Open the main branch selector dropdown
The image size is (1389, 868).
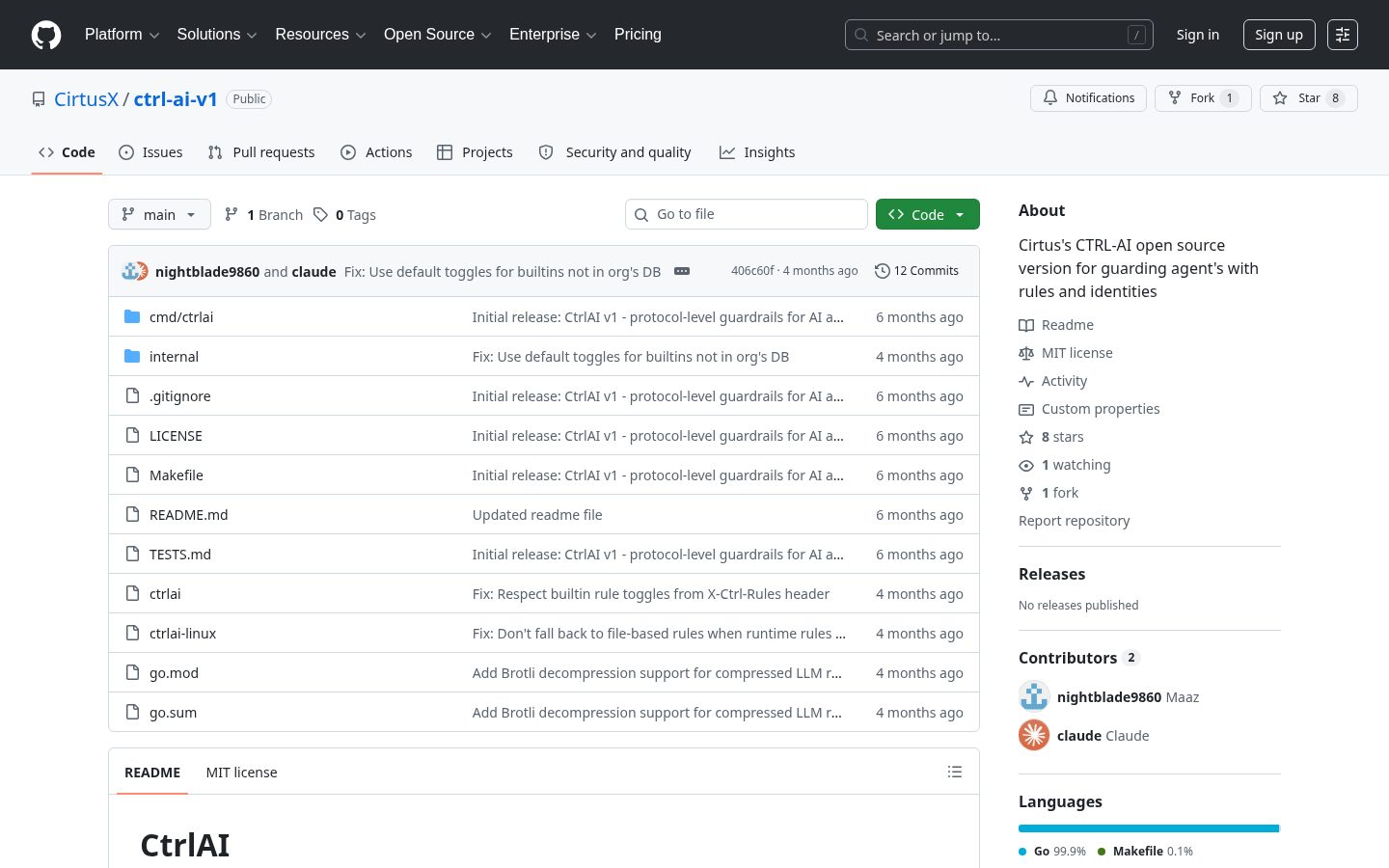pyautogui.click(x=159, y=214)
